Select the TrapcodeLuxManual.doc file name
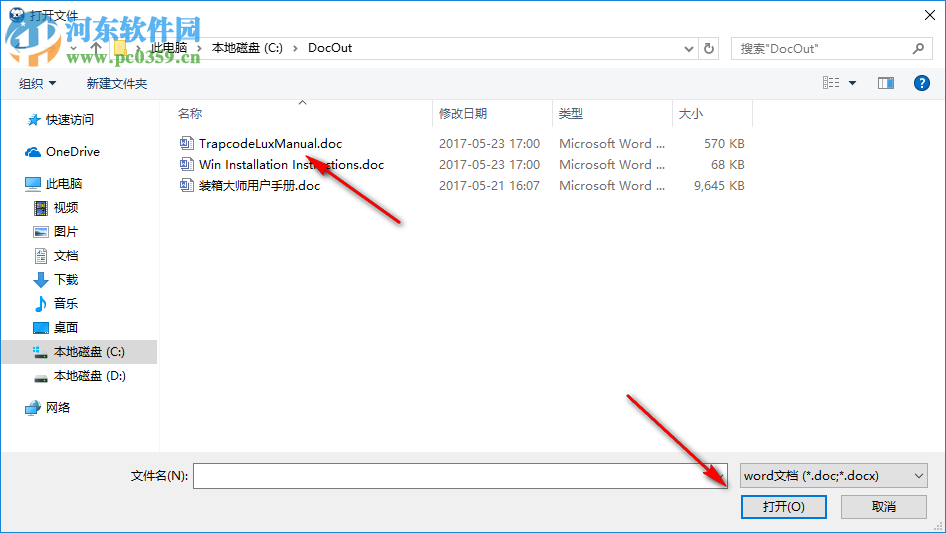946x533 pixels. [x=270, y=144]
